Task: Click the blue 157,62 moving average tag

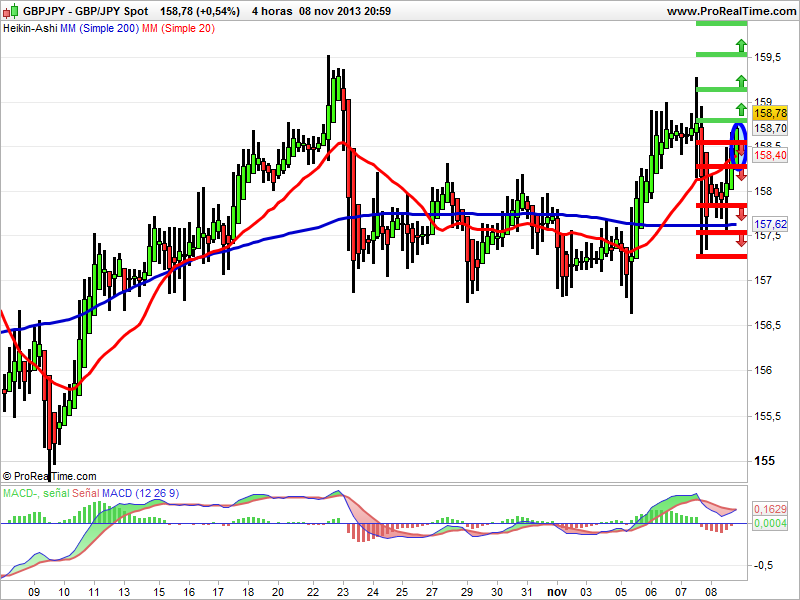Action: (x=769, y=224)
